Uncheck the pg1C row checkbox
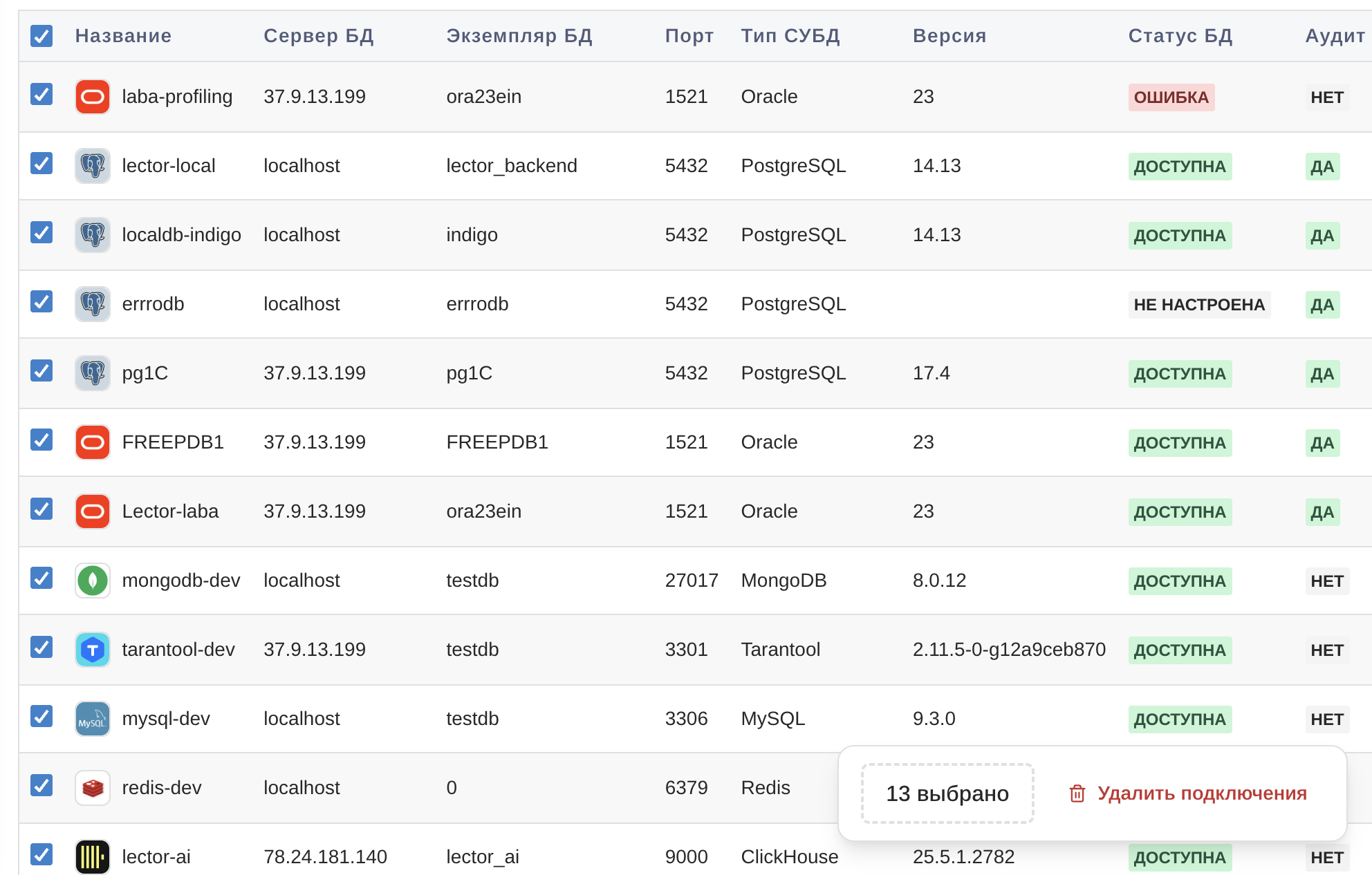The width and height of the screenshot is (1372, 875). [41, 371]
